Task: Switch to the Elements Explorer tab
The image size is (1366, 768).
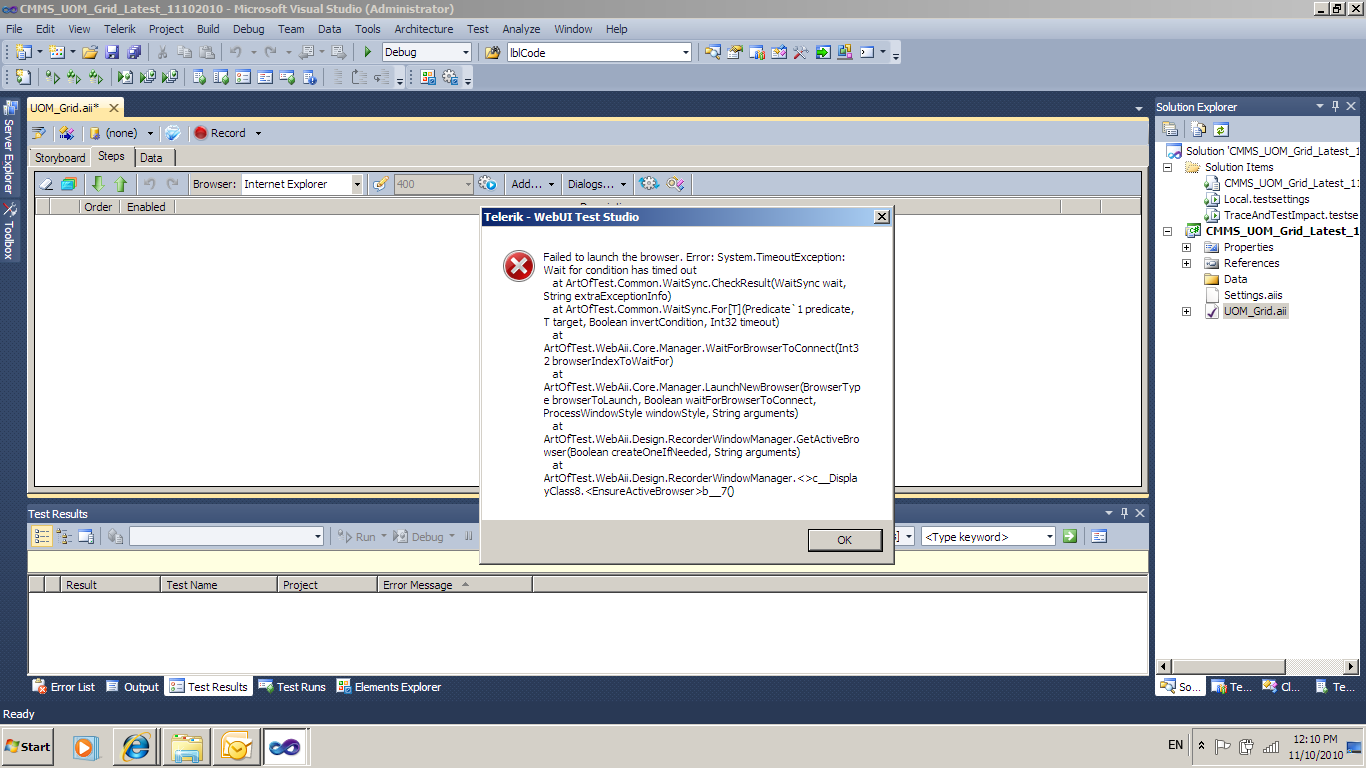Action: coord(389,687)
